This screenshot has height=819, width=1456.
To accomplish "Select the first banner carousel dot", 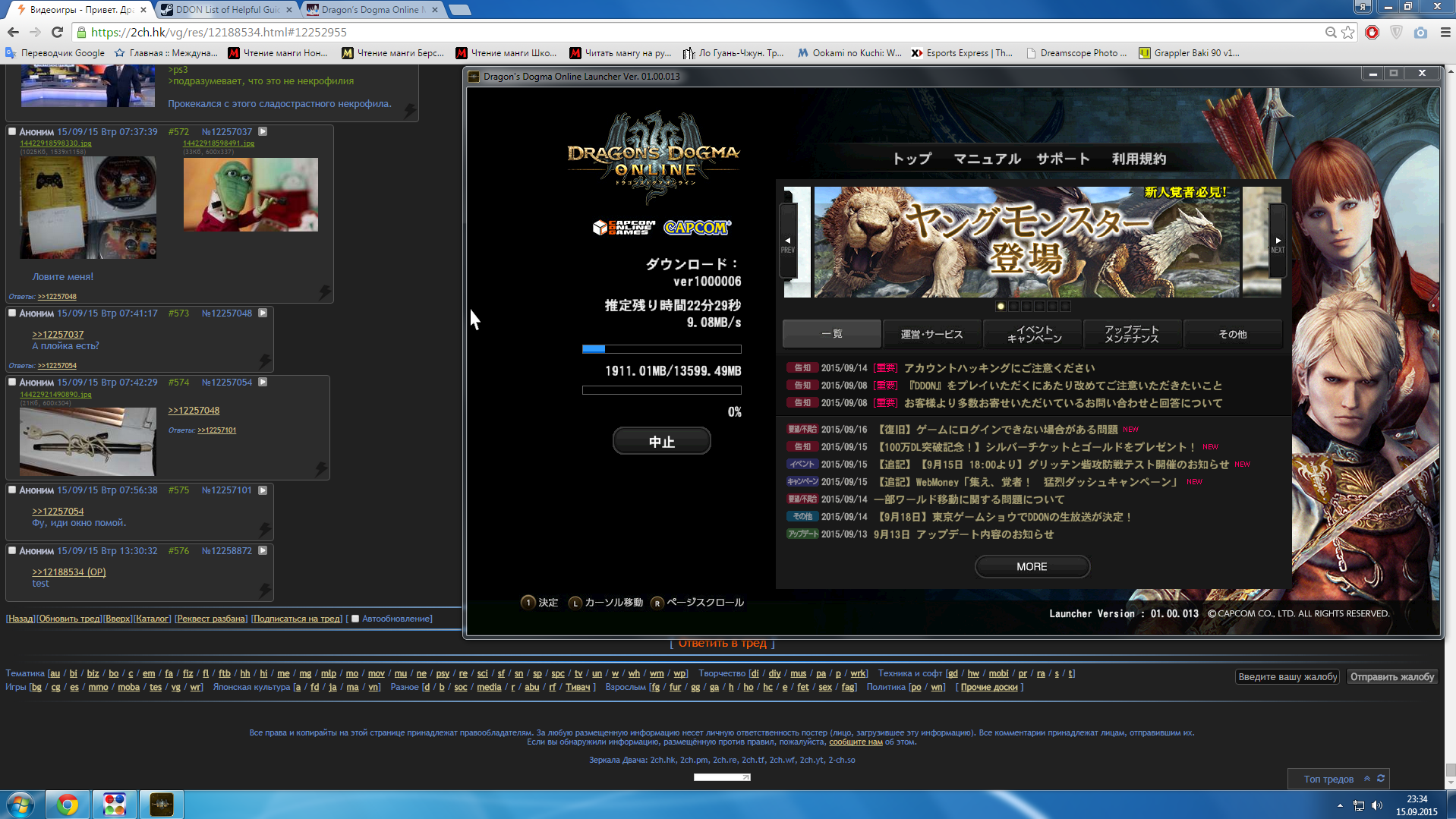I will pos(1001,307).
